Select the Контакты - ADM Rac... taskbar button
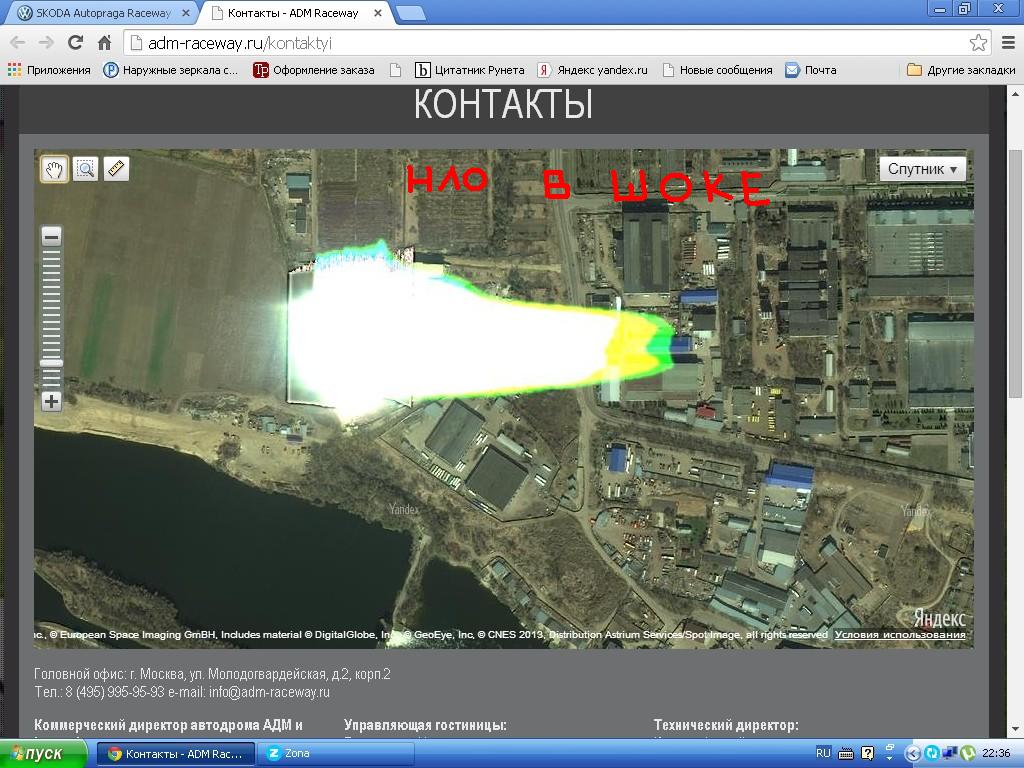 click(x=176, y=754)
